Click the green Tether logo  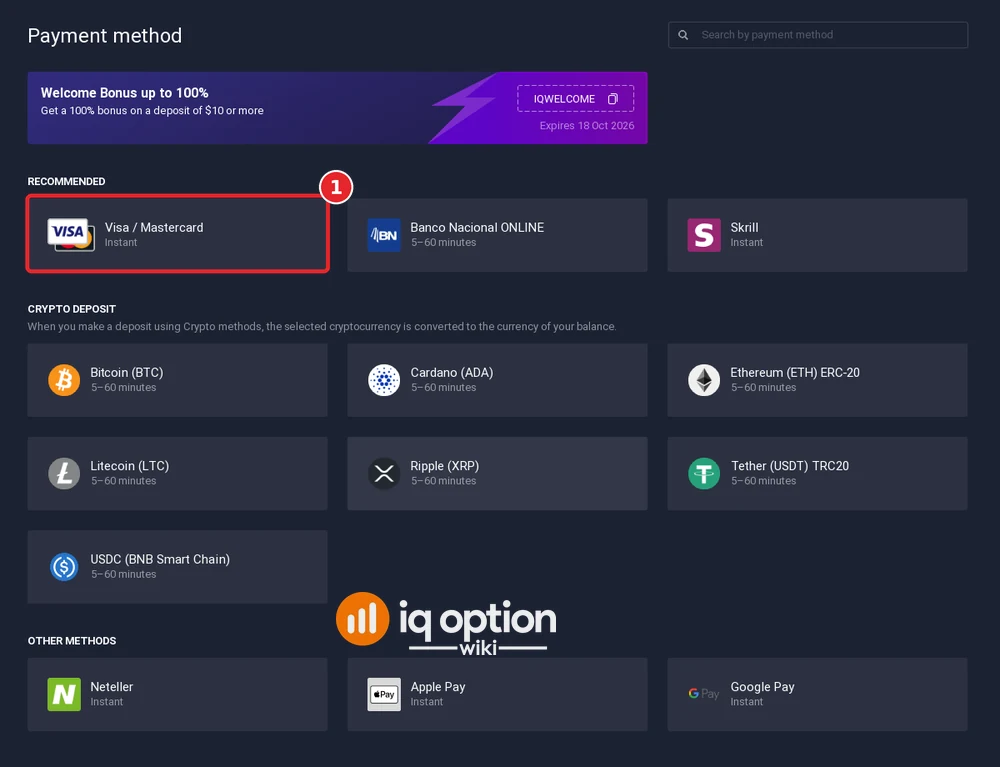click(x=704, y=473)
